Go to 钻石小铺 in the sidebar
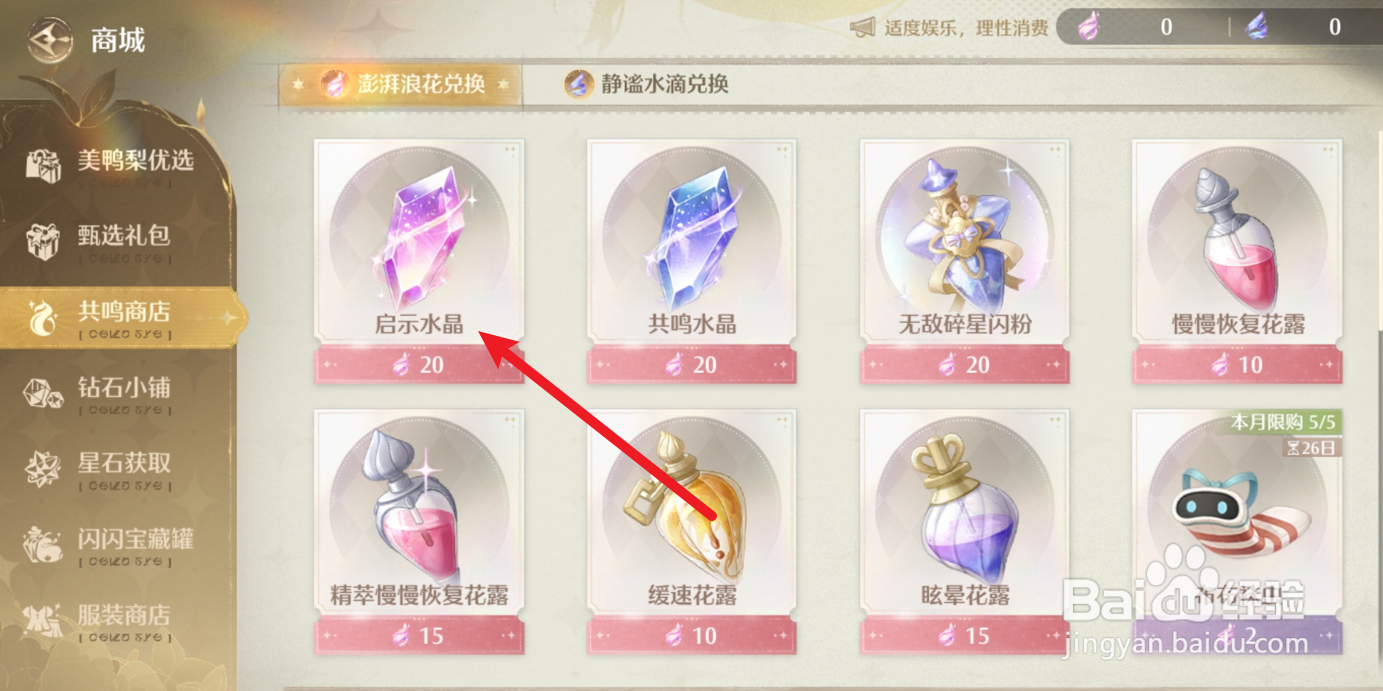This screenshot has height=691, width=1383. (x=110, y=392)
